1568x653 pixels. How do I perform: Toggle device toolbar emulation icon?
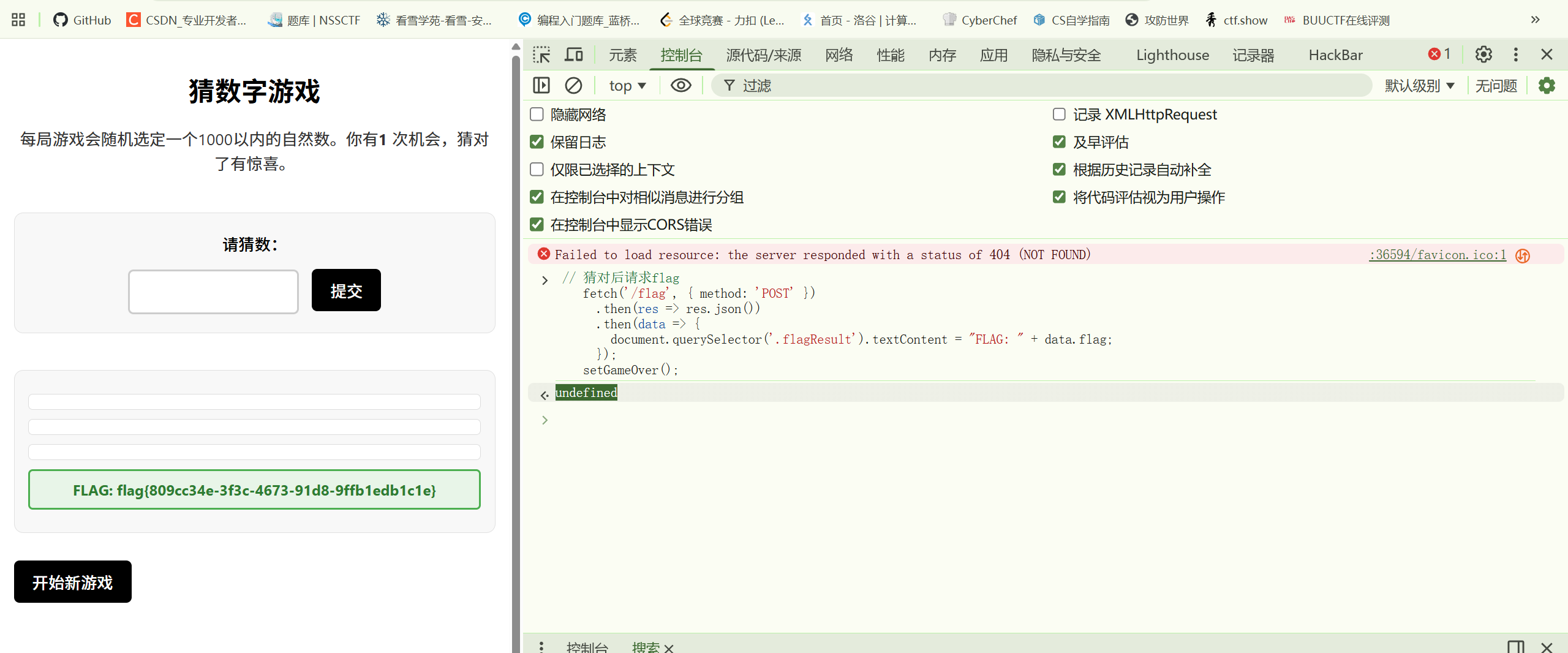pyautogui.click(x=573, y=55)
